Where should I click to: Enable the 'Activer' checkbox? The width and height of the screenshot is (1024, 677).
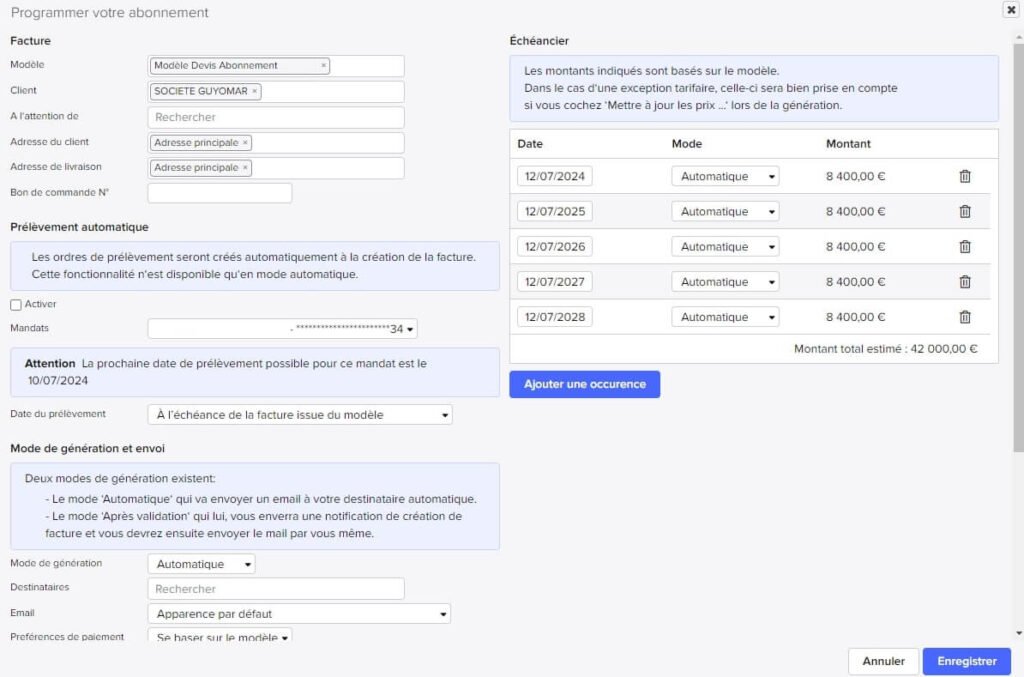pos(16,305)
